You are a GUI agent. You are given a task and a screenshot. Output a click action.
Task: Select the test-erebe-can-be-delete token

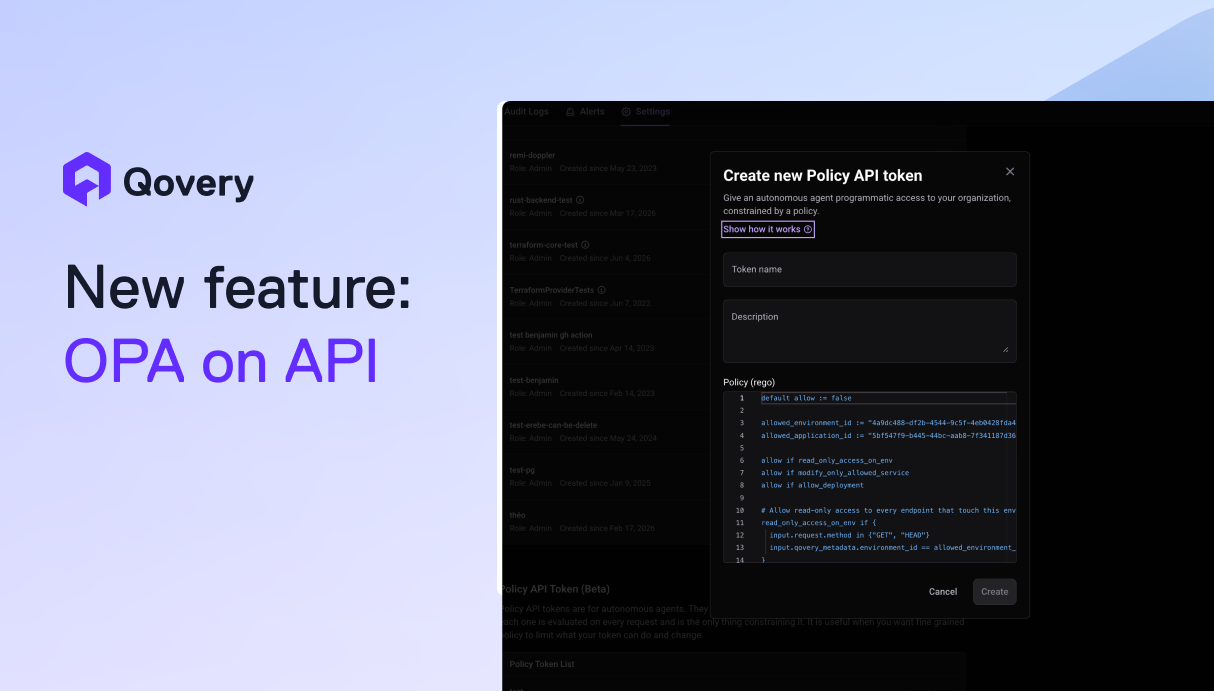(x=606, y=431)
